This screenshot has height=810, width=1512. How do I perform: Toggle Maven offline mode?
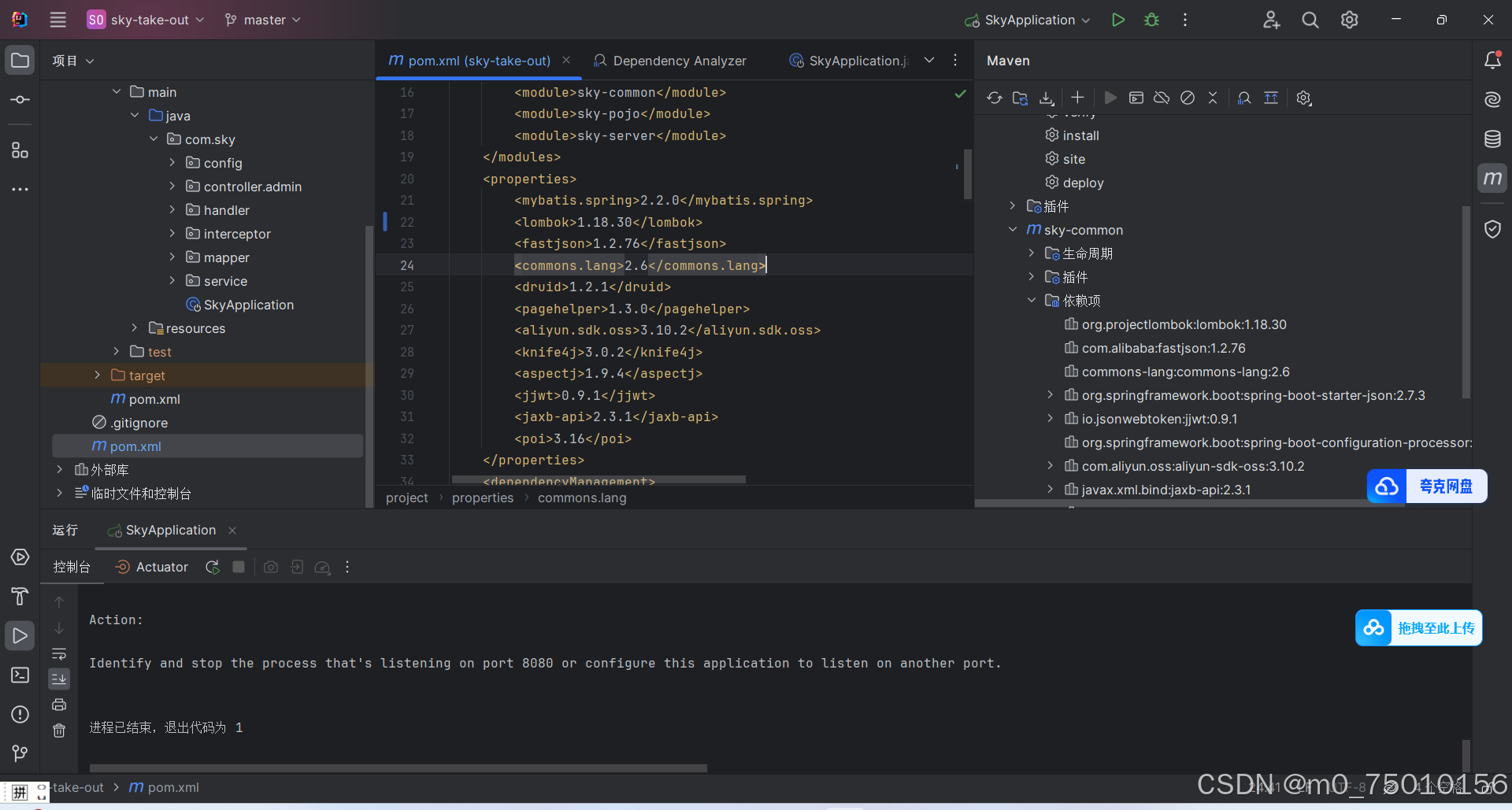coord(1162,98)
